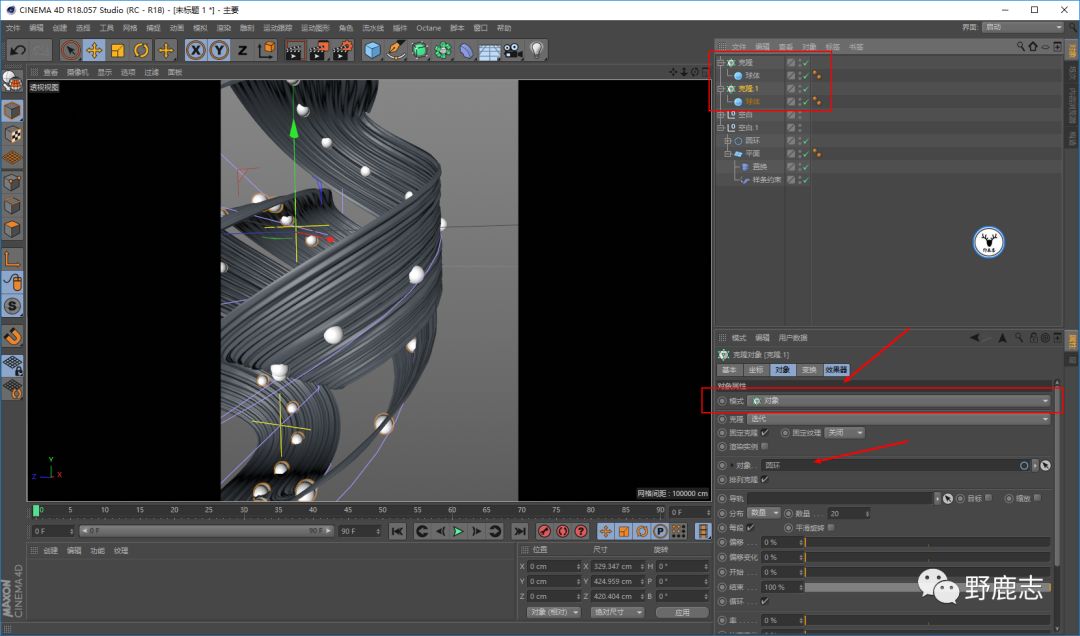Open the 克隆 dropdown showing 迭代

click(899, 419)
